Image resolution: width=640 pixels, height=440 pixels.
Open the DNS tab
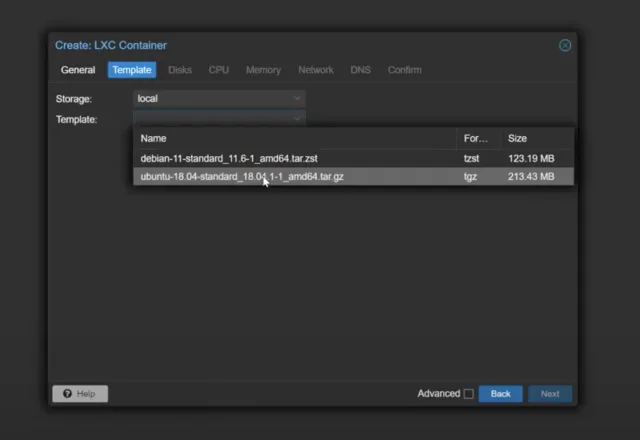click(x=360, y=70)
